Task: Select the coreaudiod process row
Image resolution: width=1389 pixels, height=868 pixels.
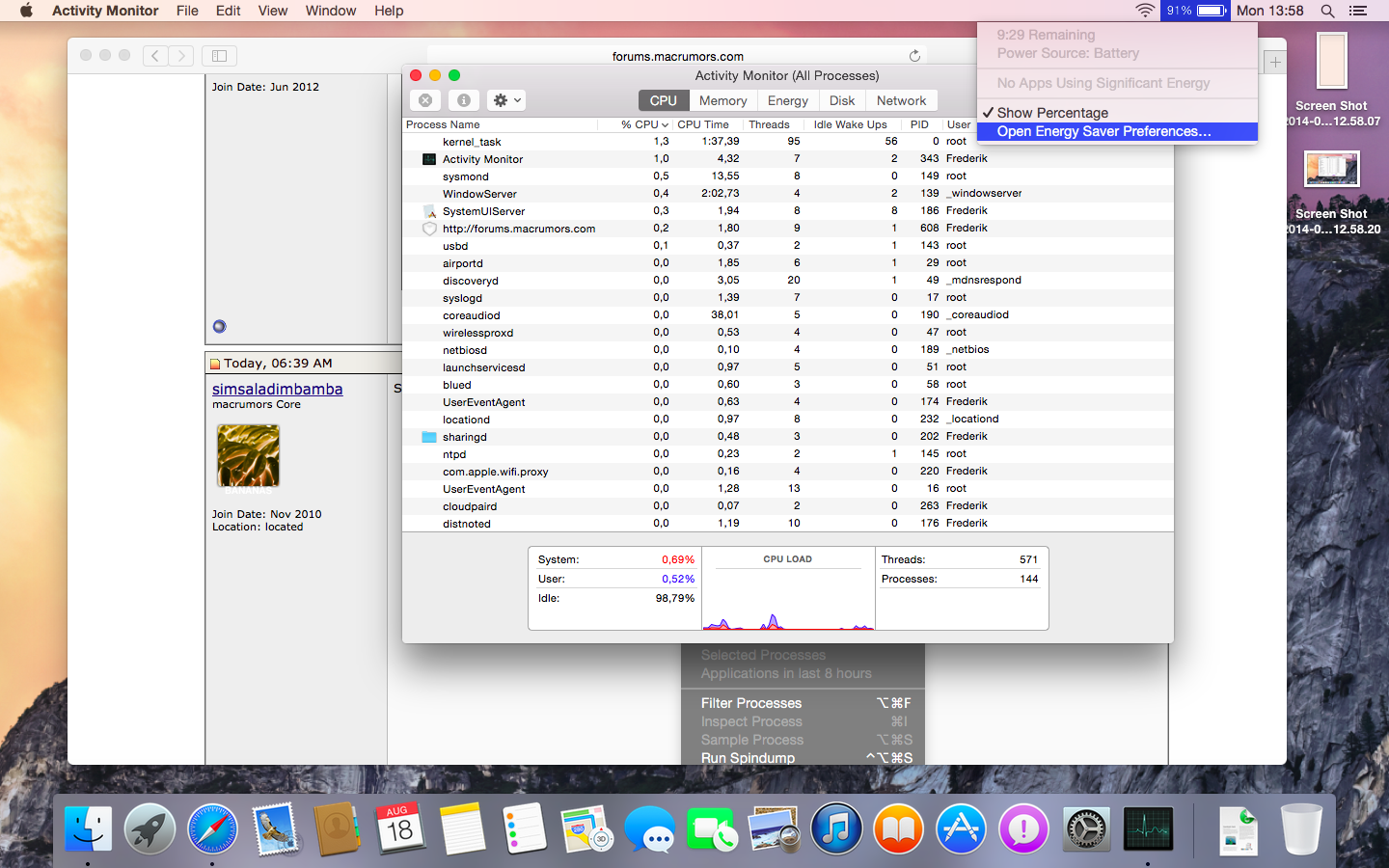Action: point(788,315)
